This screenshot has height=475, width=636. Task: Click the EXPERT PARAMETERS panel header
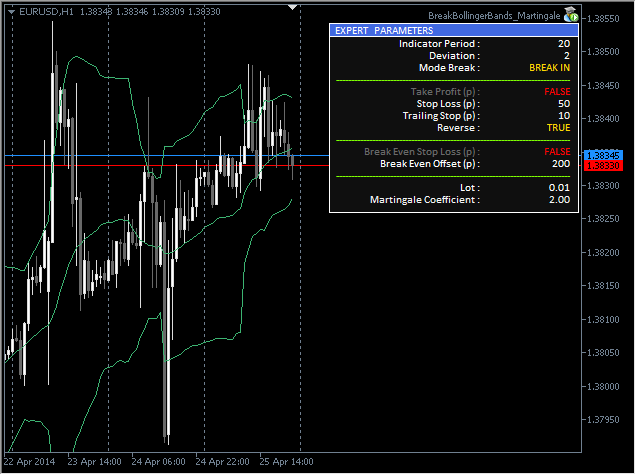[453, 30]
